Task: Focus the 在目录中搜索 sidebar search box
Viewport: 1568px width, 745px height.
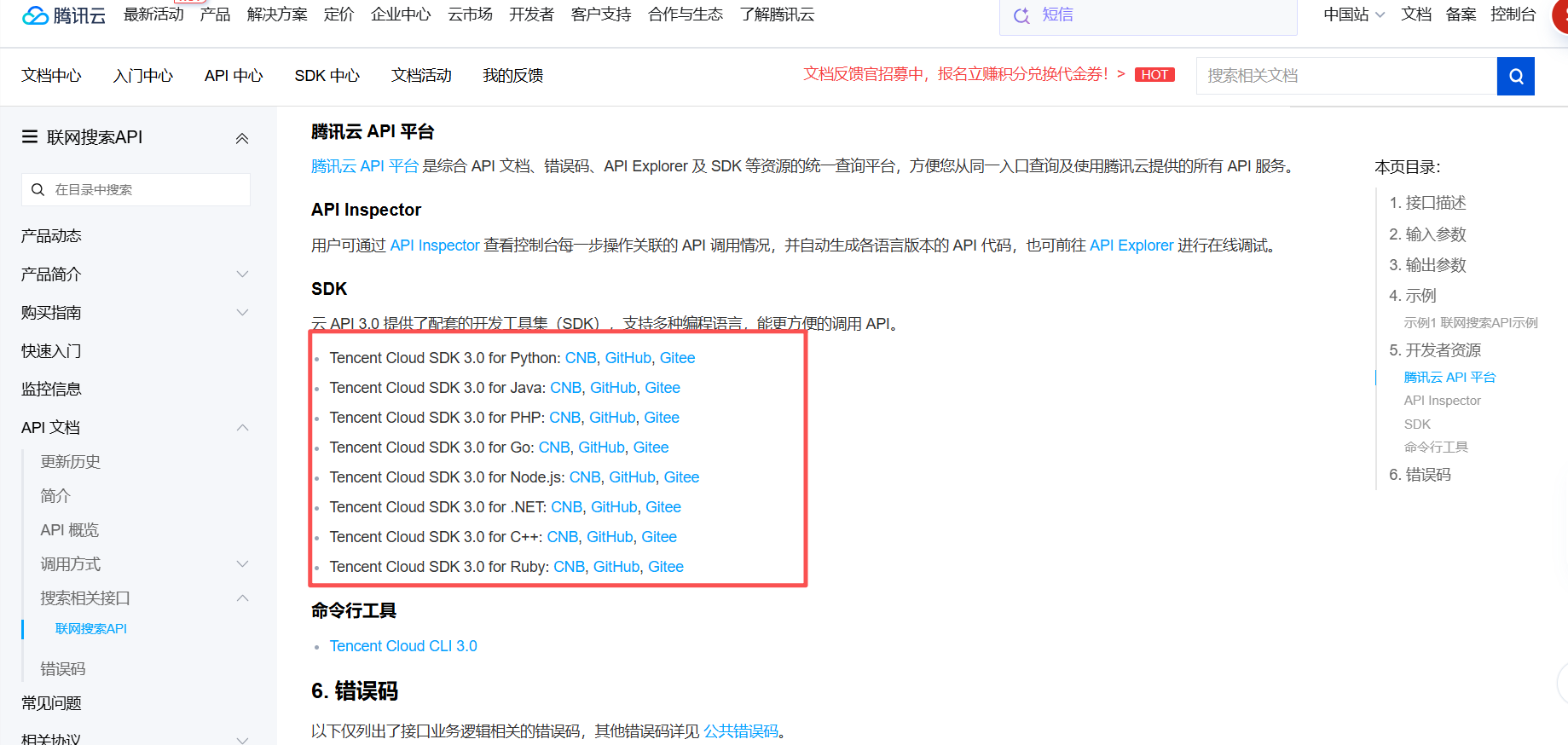Action: pyautogui.click(x=136, y=189)
